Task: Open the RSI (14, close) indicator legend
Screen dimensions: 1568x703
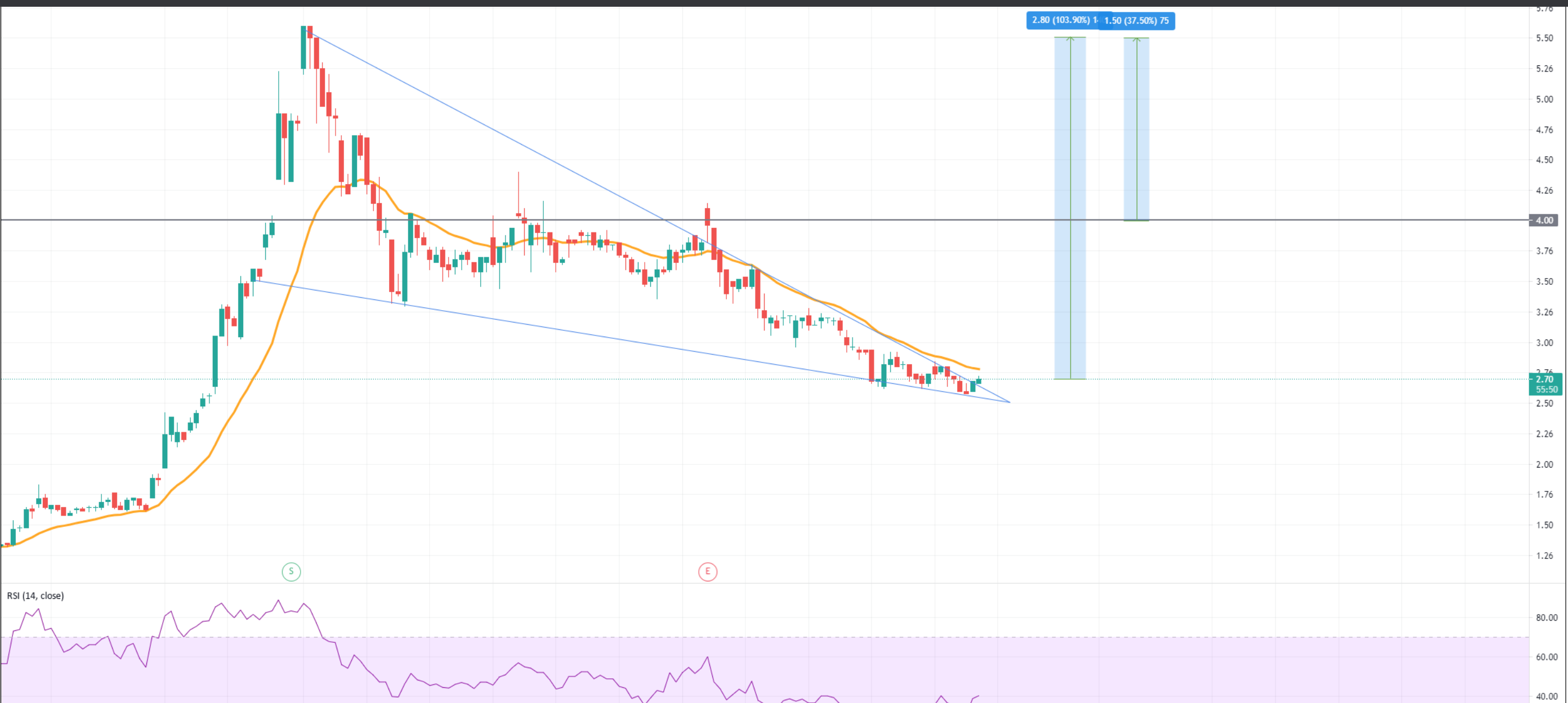Action: 35,595
